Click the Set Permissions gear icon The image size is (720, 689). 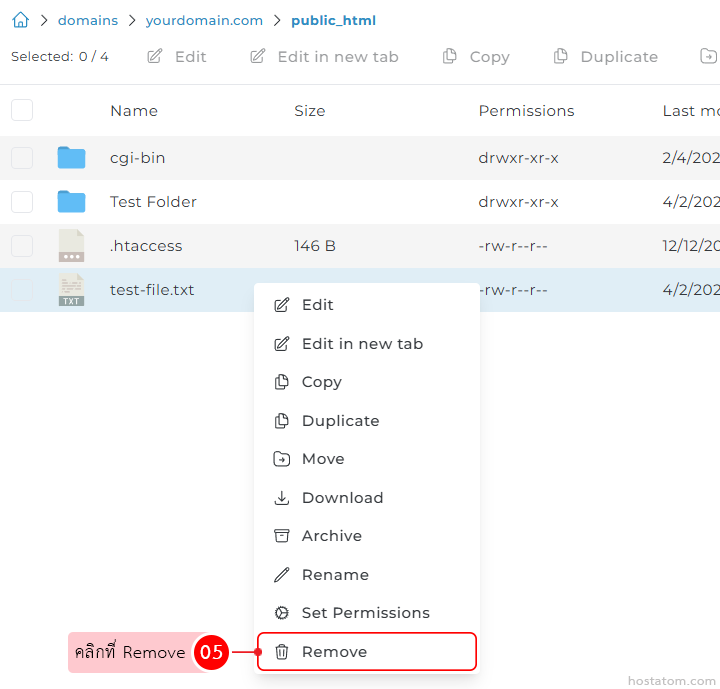coord(281,613)
